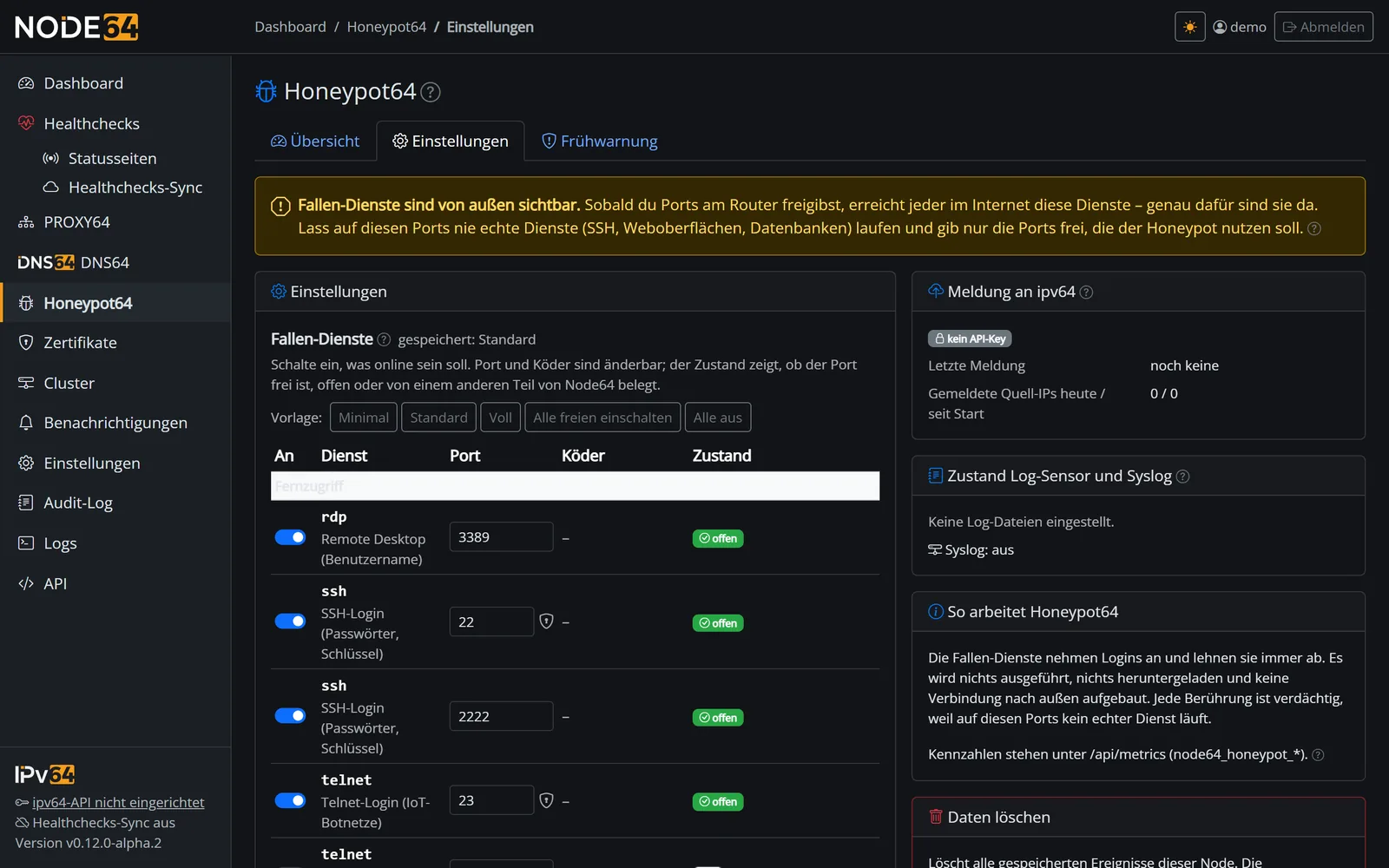The image size is (1389, 868).
Task: Click Honeypot64 in the breadcrumb
Action: click(x=386, y=27)
